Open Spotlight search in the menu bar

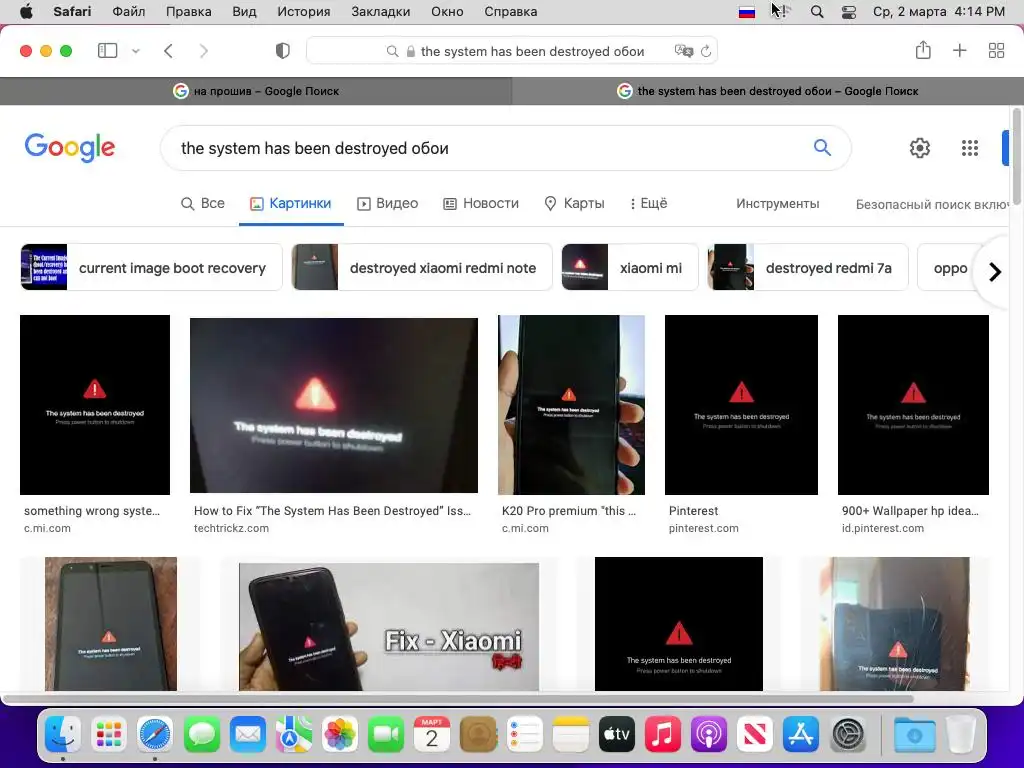817,12
